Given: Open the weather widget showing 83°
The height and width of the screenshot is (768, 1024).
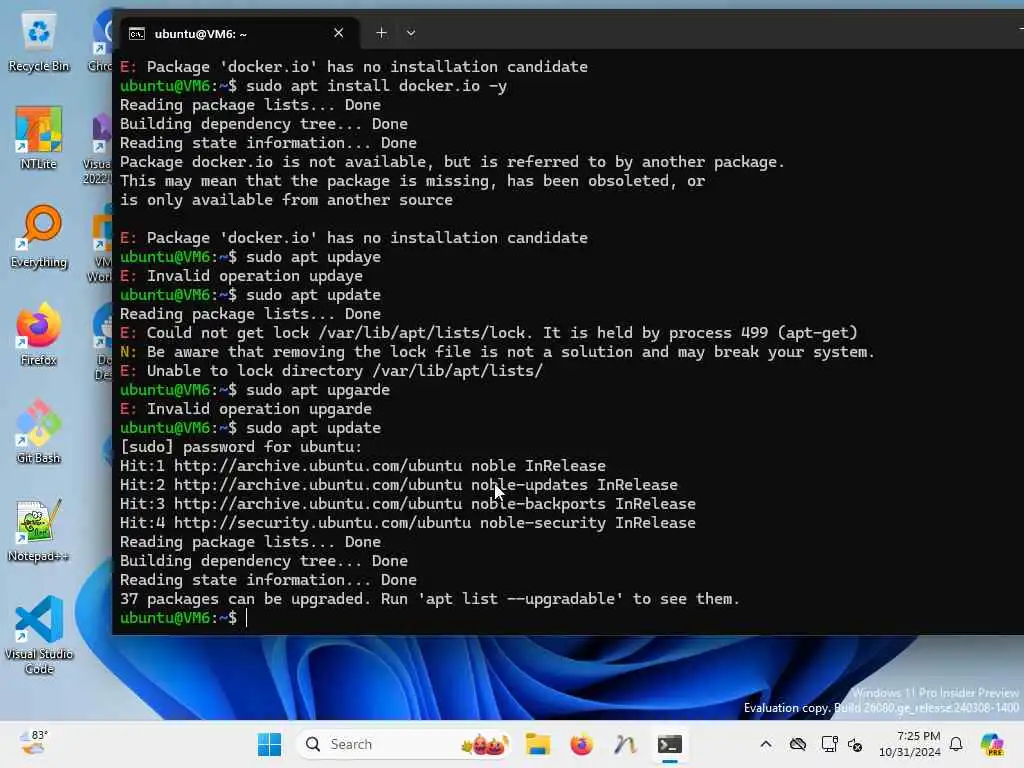Looking at the screenshot, I should coord(34,743).
